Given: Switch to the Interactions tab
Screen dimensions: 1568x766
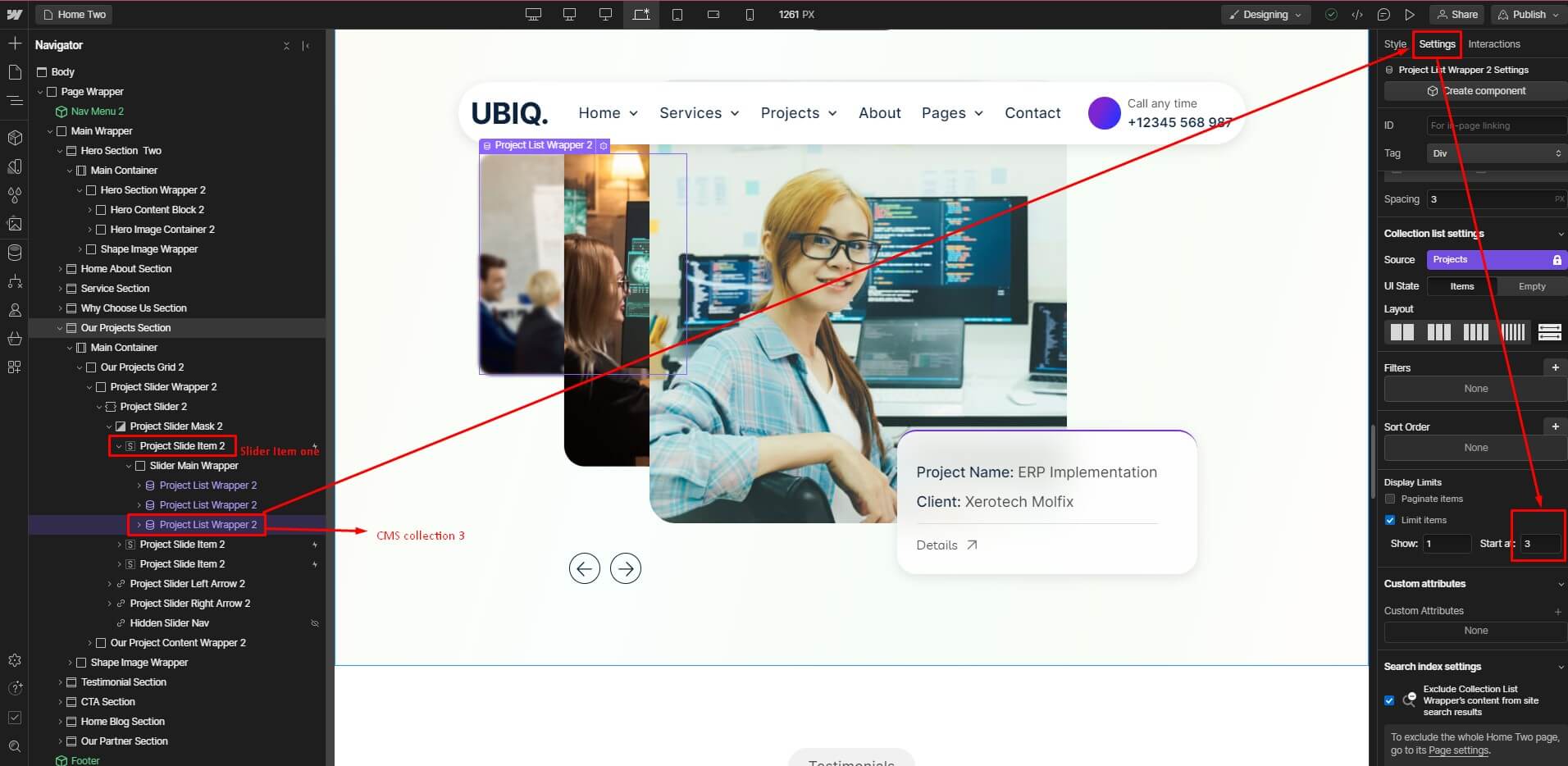Looking at the screenshot, I should (1493, 44).
